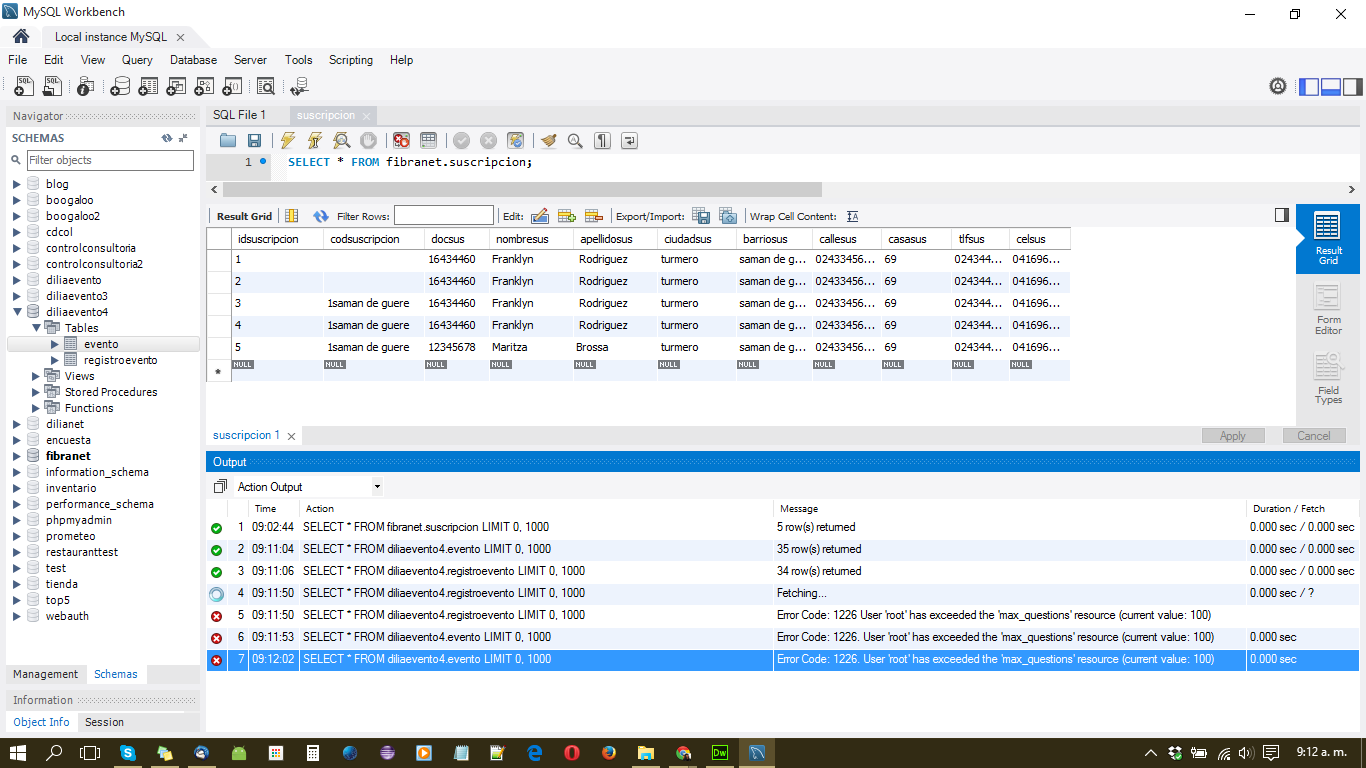Viewport: 1366px width, 768px height.
Task: Toggle result row limit icon
Action: click(428, 141)
